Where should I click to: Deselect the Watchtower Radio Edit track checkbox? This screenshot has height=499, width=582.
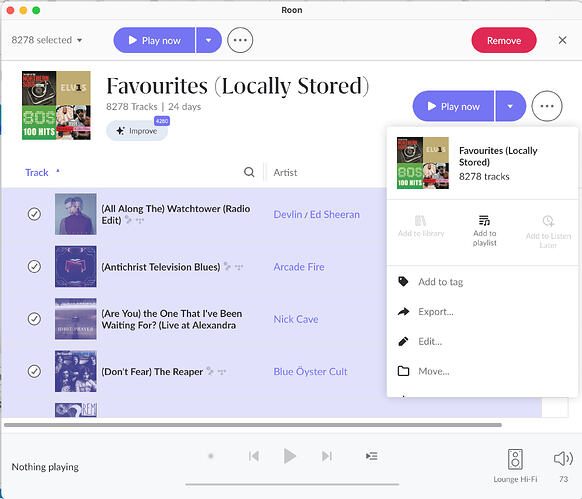tap(34, 214)
